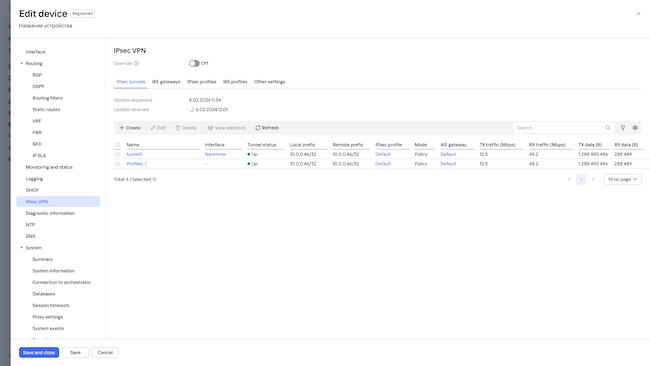
Task: Open Profiles_1 IKE gateway Default link
Action: 448,164
